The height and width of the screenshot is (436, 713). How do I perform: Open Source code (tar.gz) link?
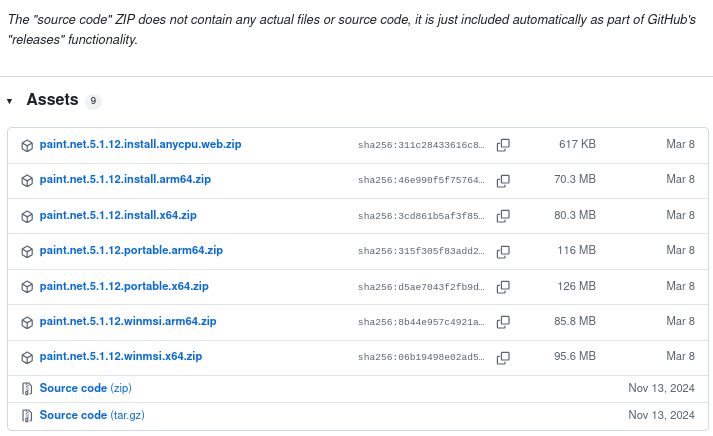click(92, 415)
